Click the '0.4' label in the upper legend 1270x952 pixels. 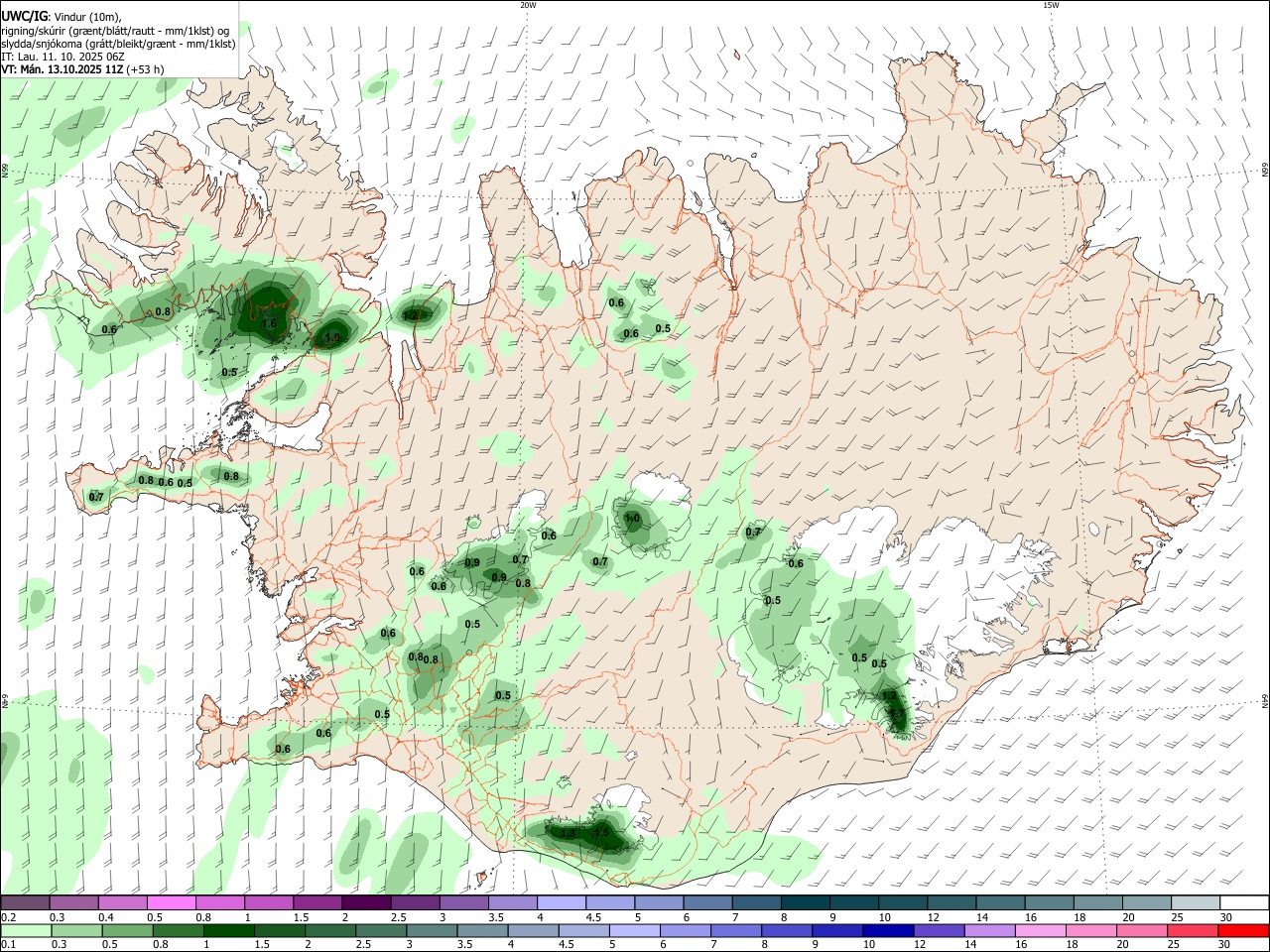(x=106, y=917)
